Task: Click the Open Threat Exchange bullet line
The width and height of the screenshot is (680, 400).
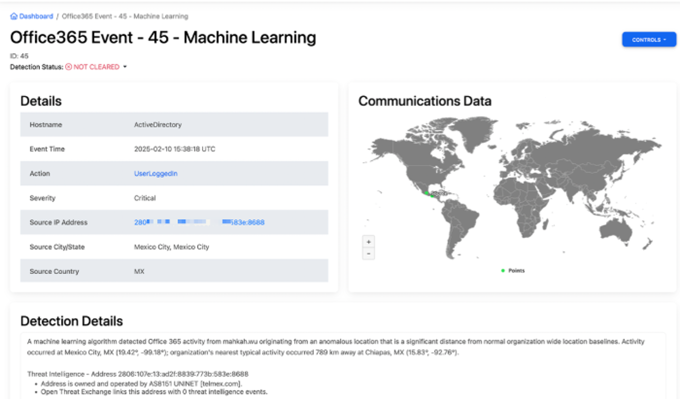Action: 154,392
